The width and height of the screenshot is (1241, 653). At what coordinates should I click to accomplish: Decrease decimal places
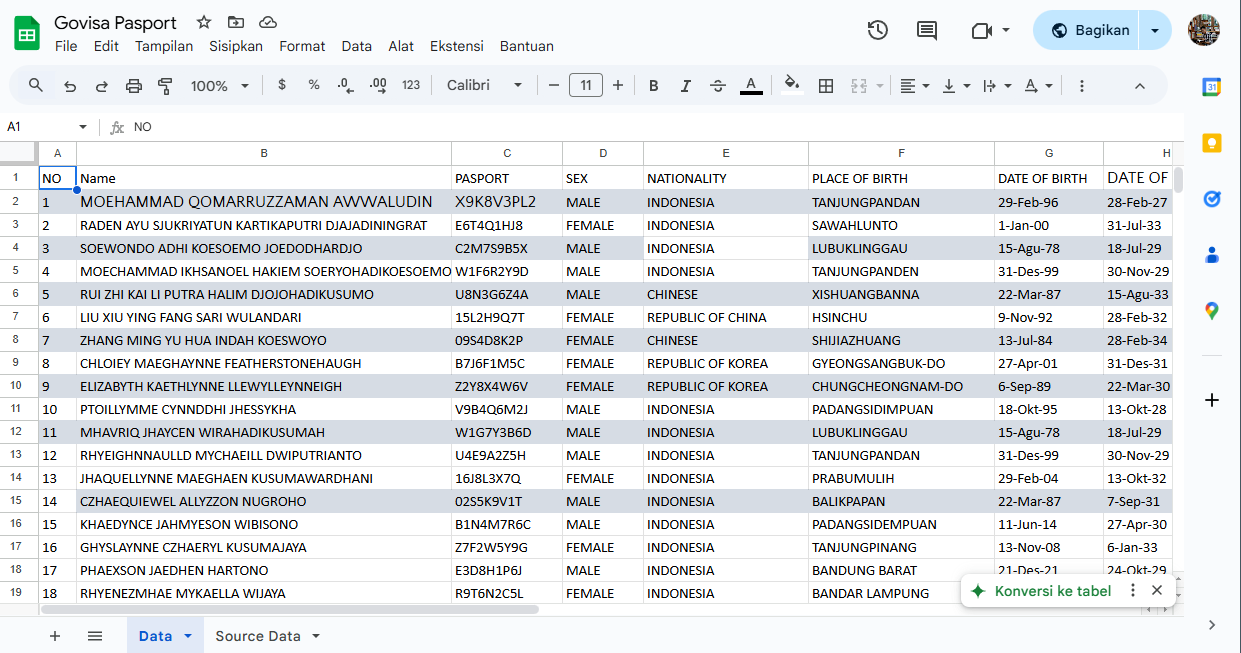point(345,86)
